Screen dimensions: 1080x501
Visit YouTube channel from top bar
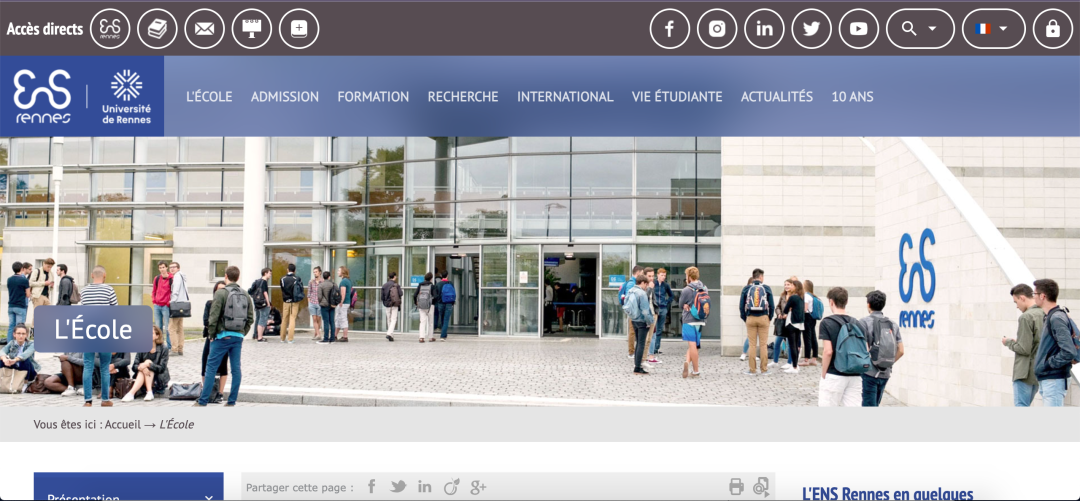pos(859,29)
